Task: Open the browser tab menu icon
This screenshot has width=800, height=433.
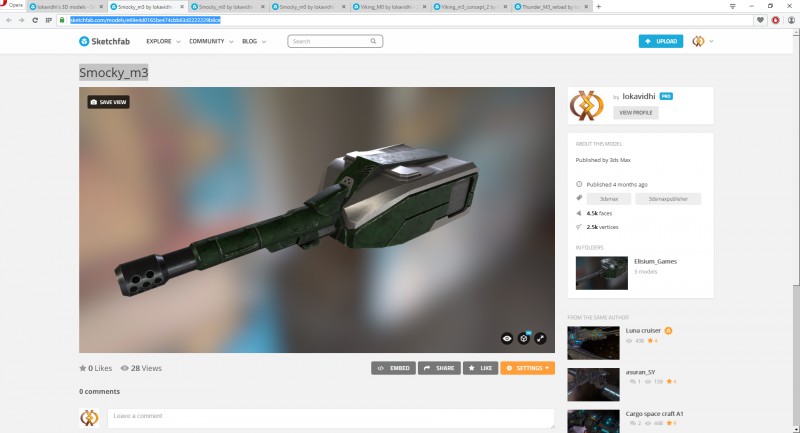Action: point(733,6)
